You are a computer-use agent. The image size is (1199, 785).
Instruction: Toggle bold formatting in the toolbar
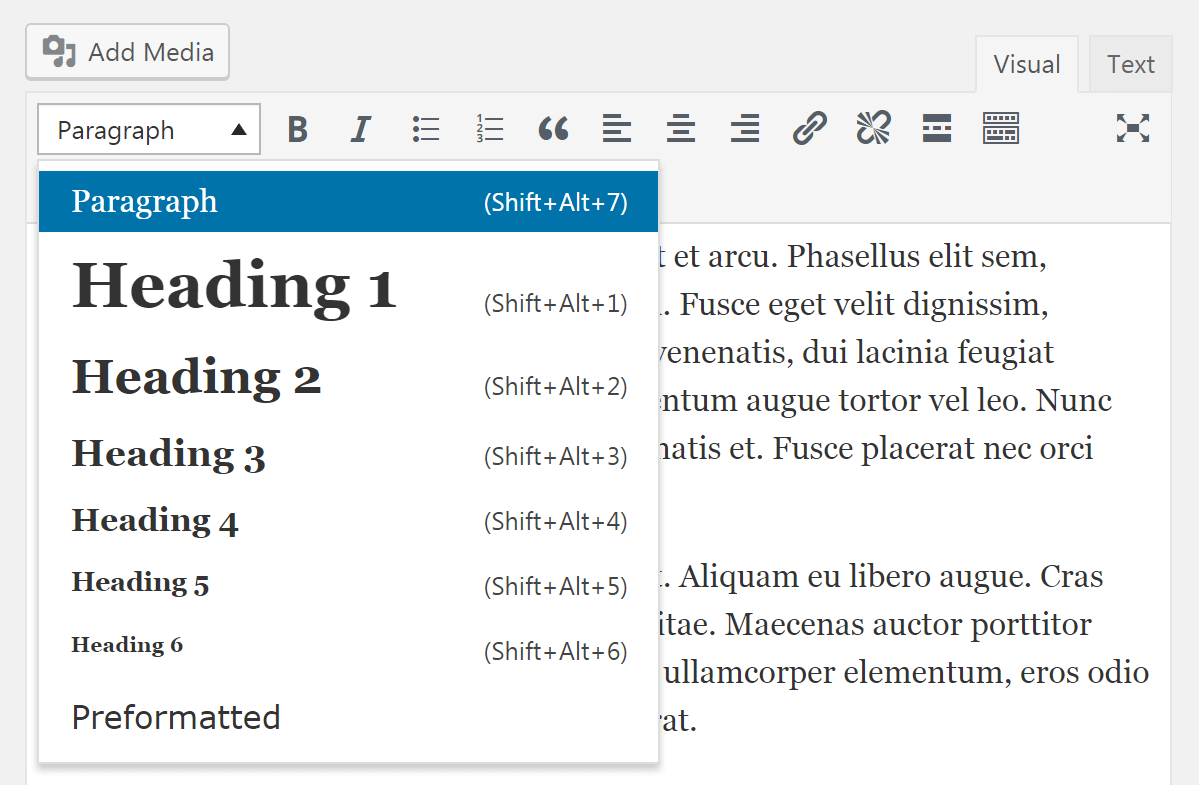[297, 130]
